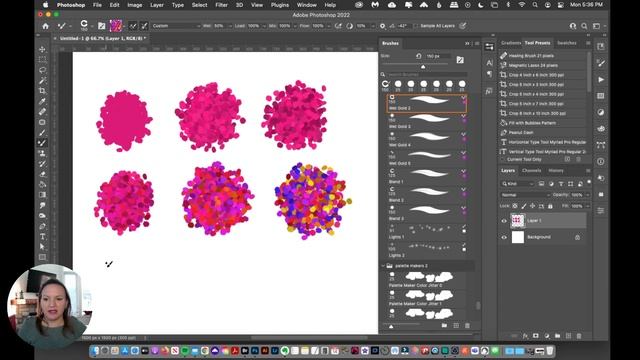This screenshot has width=640, height=360.
Task: Click the search magnifier in options bar
Action: point(584,26)
